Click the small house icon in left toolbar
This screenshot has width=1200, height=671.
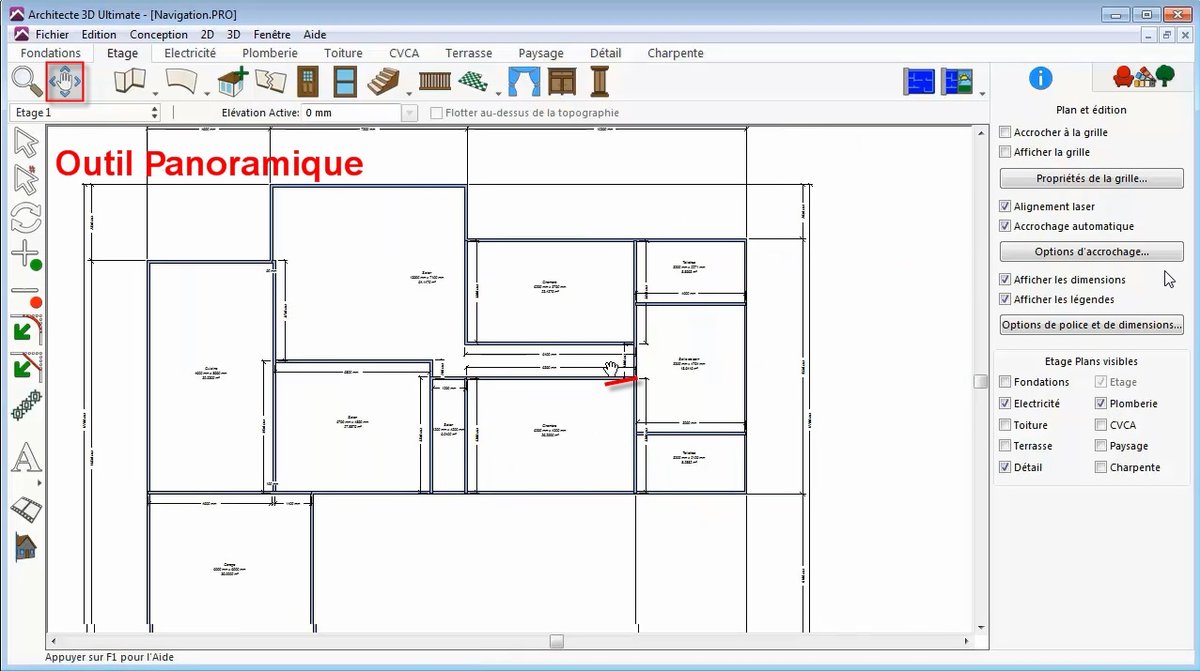(x=26, y=547)
